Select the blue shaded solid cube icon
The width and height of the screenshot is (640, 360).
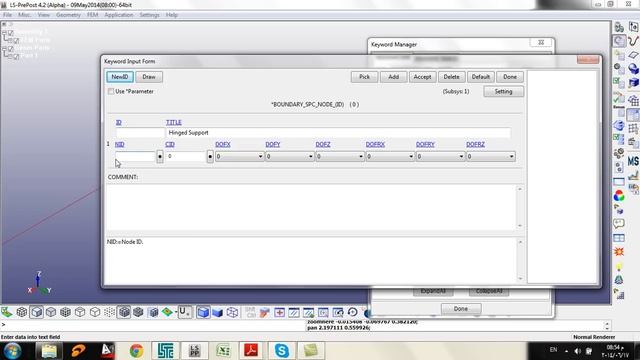(203, 312)
